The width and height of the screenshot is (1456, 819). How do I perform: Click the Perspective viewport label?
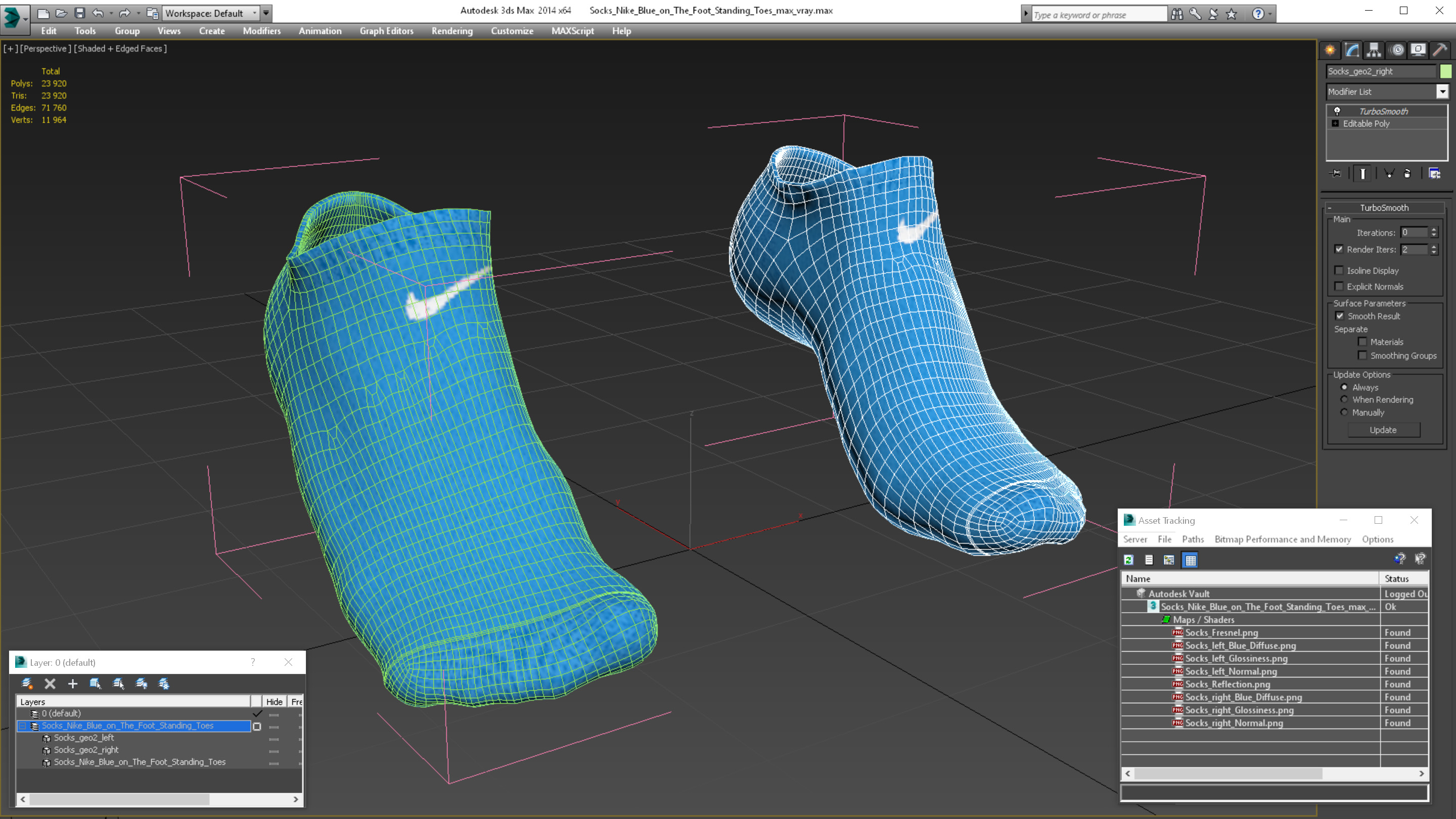pos(45,49)
